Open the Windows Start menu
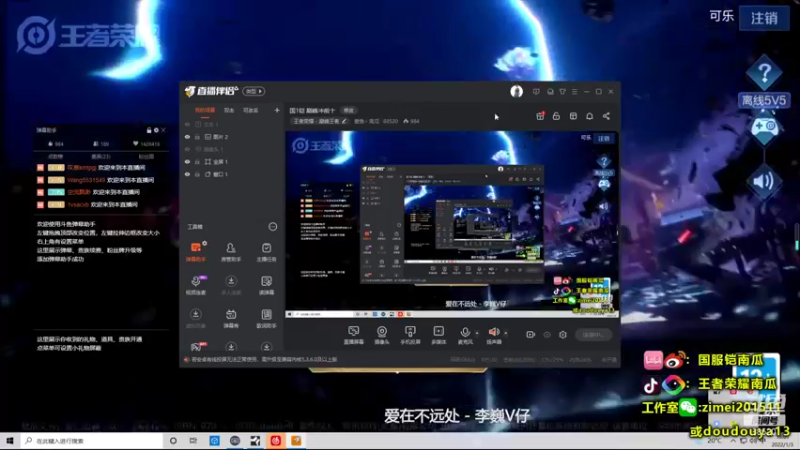The height and width of the screenshot is (450, 800). [x=10, y=441]
